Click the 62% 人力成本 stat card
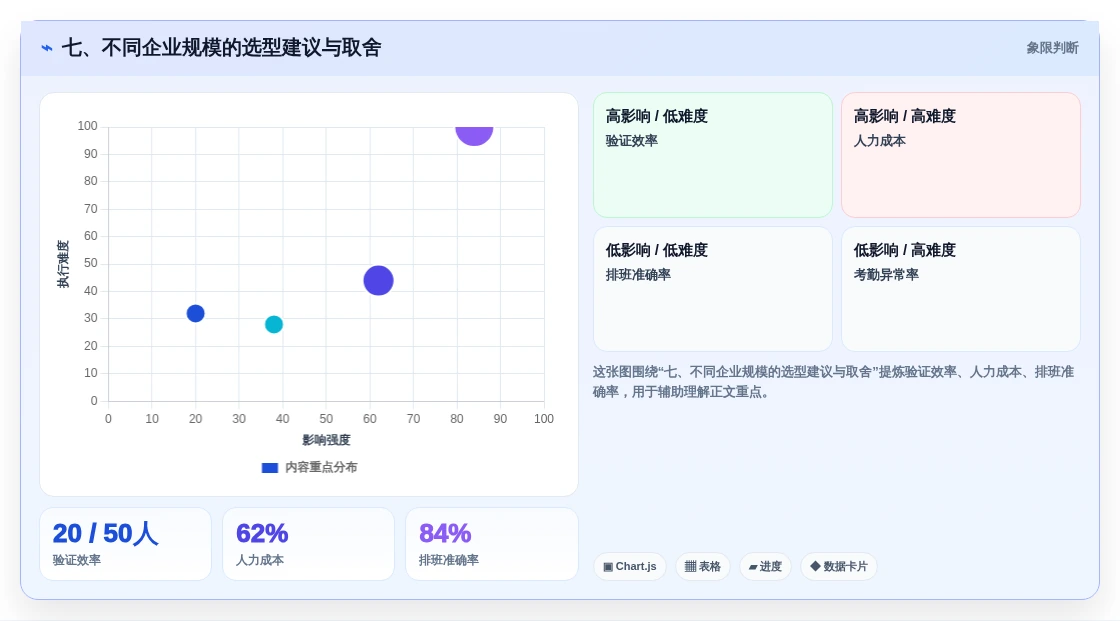Image resolution: width=1120 pixels, height=621 pixels. point(309,544)
